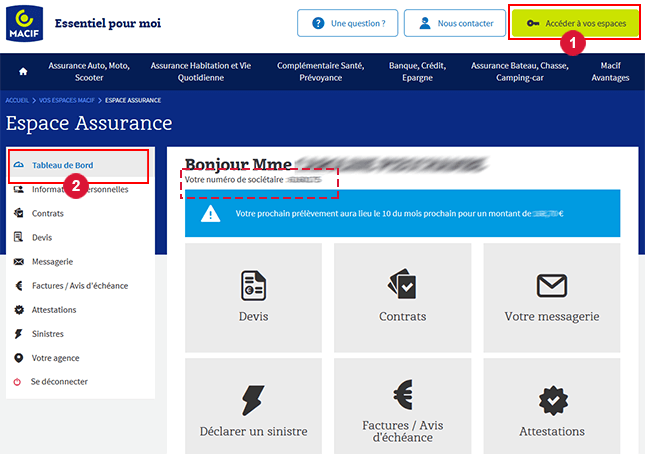The height and width of the screenshot is (454, 645).
Task: Click Votre numéro de sociétaire text
Action: click(234, 180)
